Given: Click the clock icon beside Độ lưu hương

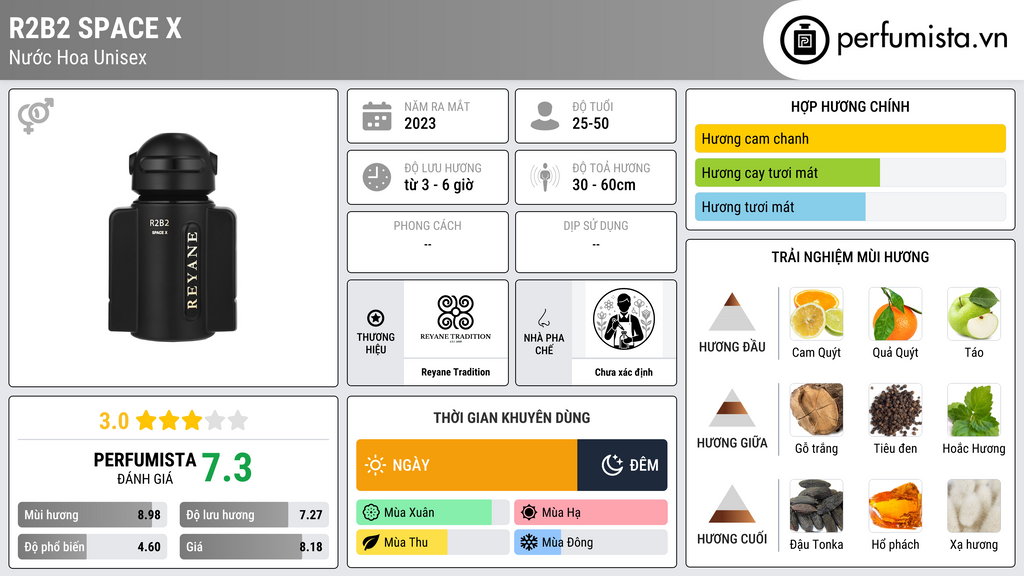Looking at the screenshot, I should click(377, 177).
